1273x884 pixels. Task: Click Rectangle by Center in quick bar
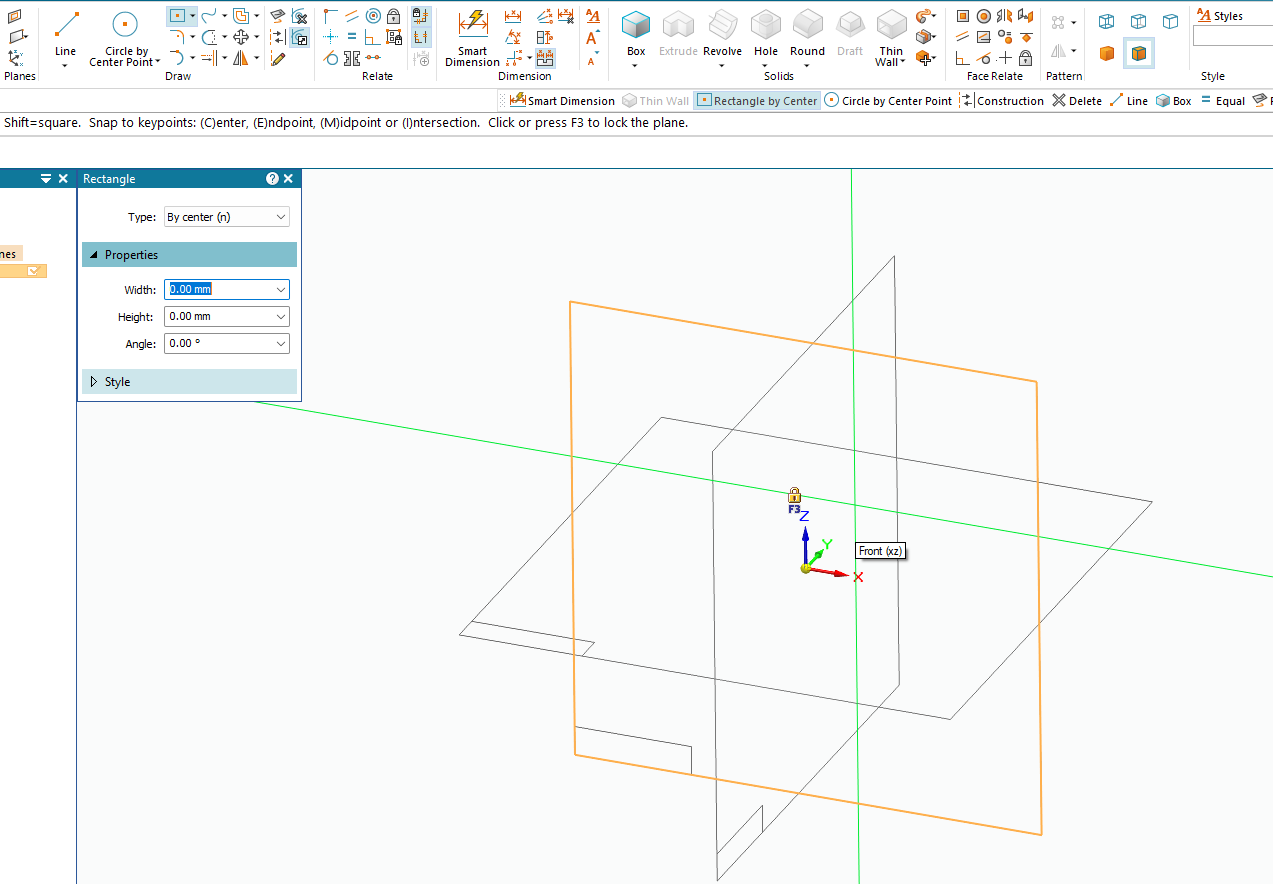click(757, 101)
